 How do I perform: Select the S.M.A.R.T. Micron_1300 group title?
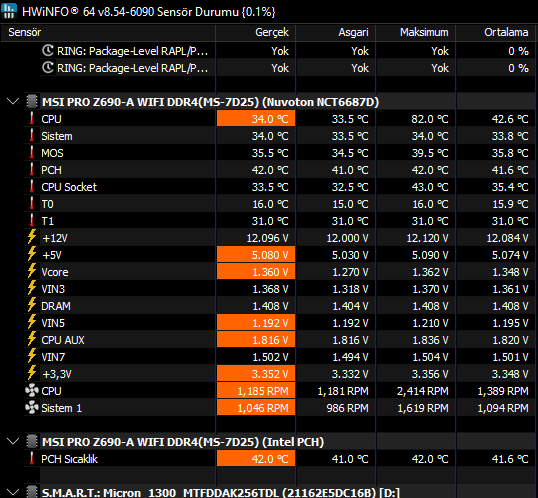point(221,493)
